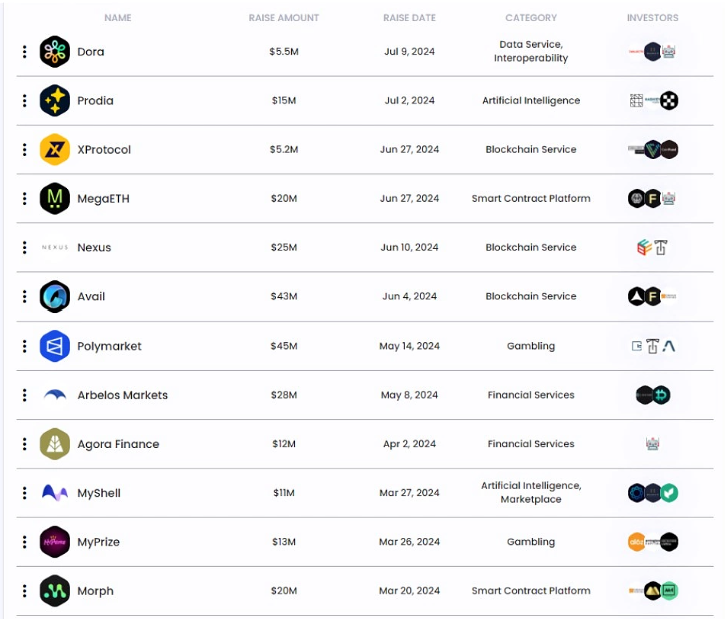Viewport: 725px width, 619px height.
Task: Click the Category column header
Action: [531, 18]
